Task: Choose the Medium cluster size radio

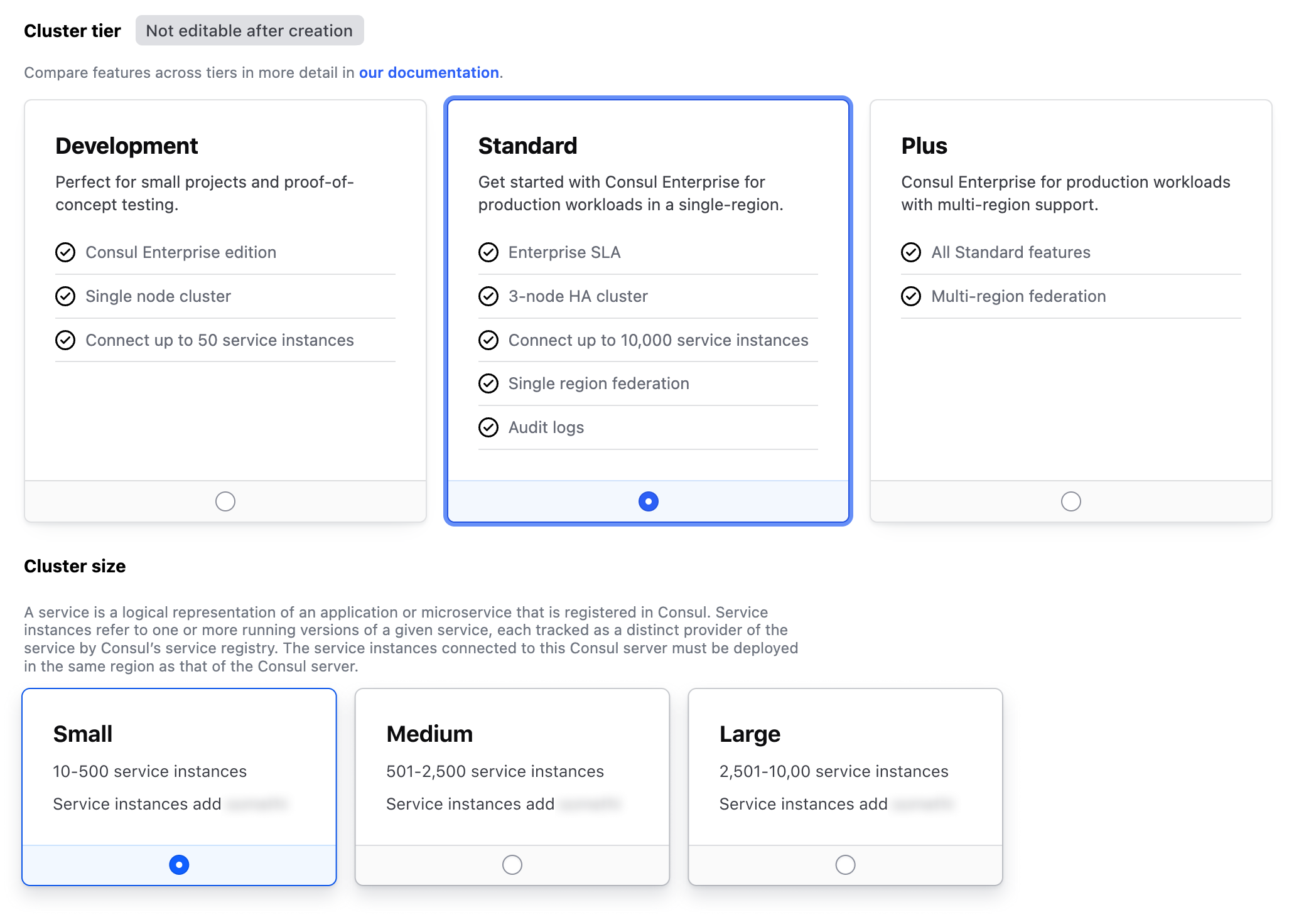Action: 512,865
